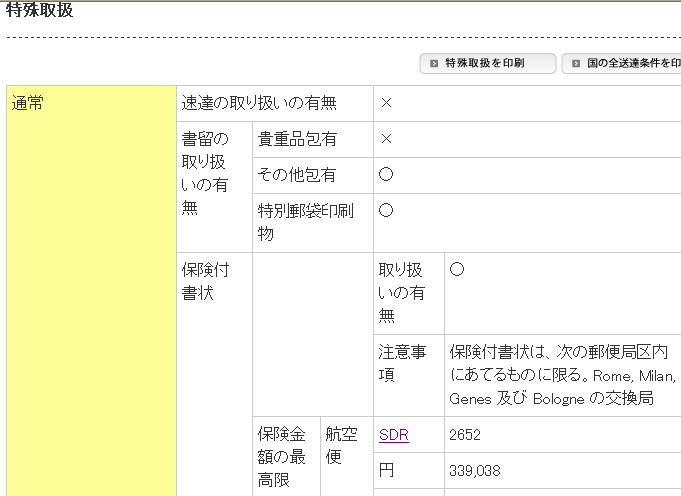The height and width of the screenshot is (496, 681).
Task: Click ○ mark in 特別郵袋印刷物 row
Action: 386,211
